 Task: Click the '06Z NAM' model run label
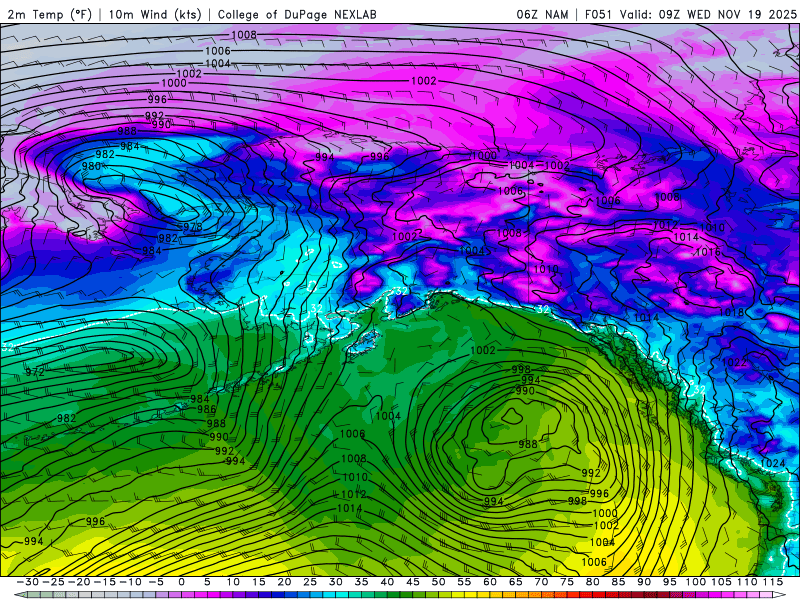pos(542,14)
